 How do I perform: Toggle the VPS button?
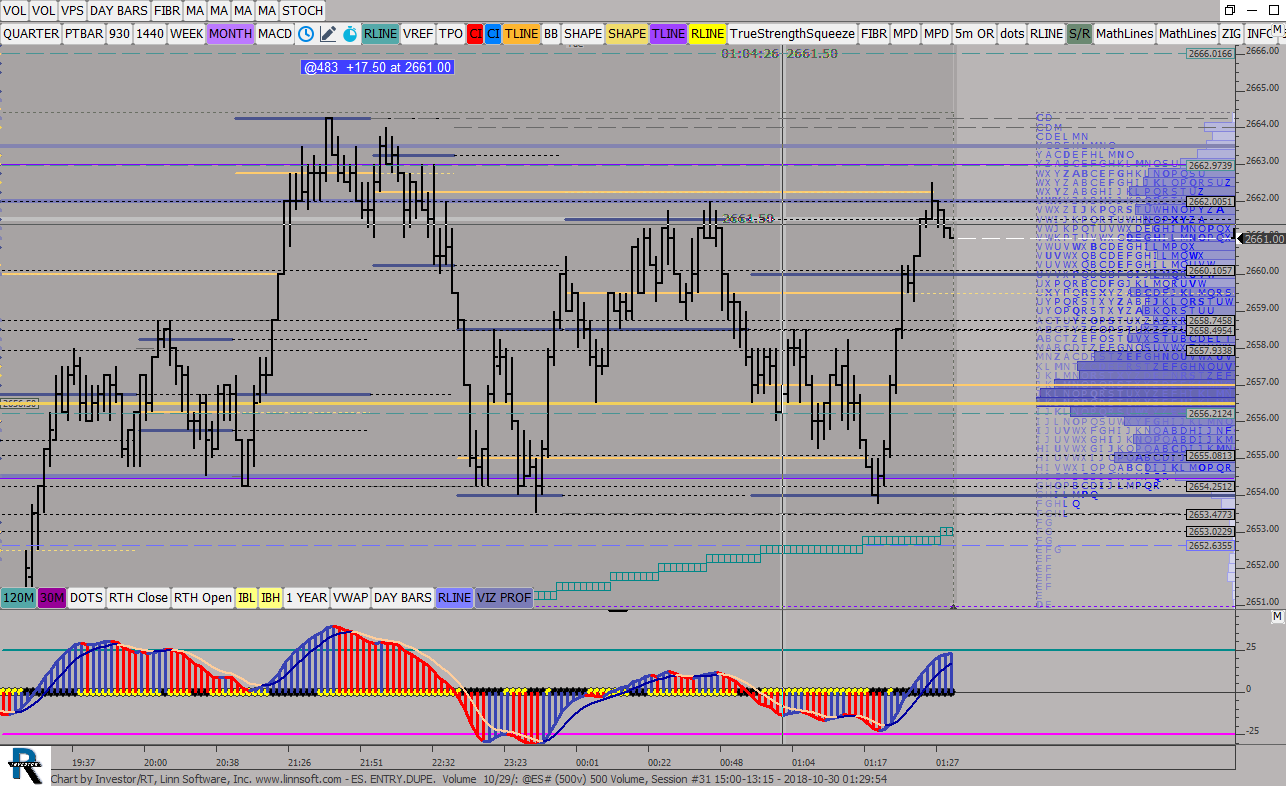(72, 10)
